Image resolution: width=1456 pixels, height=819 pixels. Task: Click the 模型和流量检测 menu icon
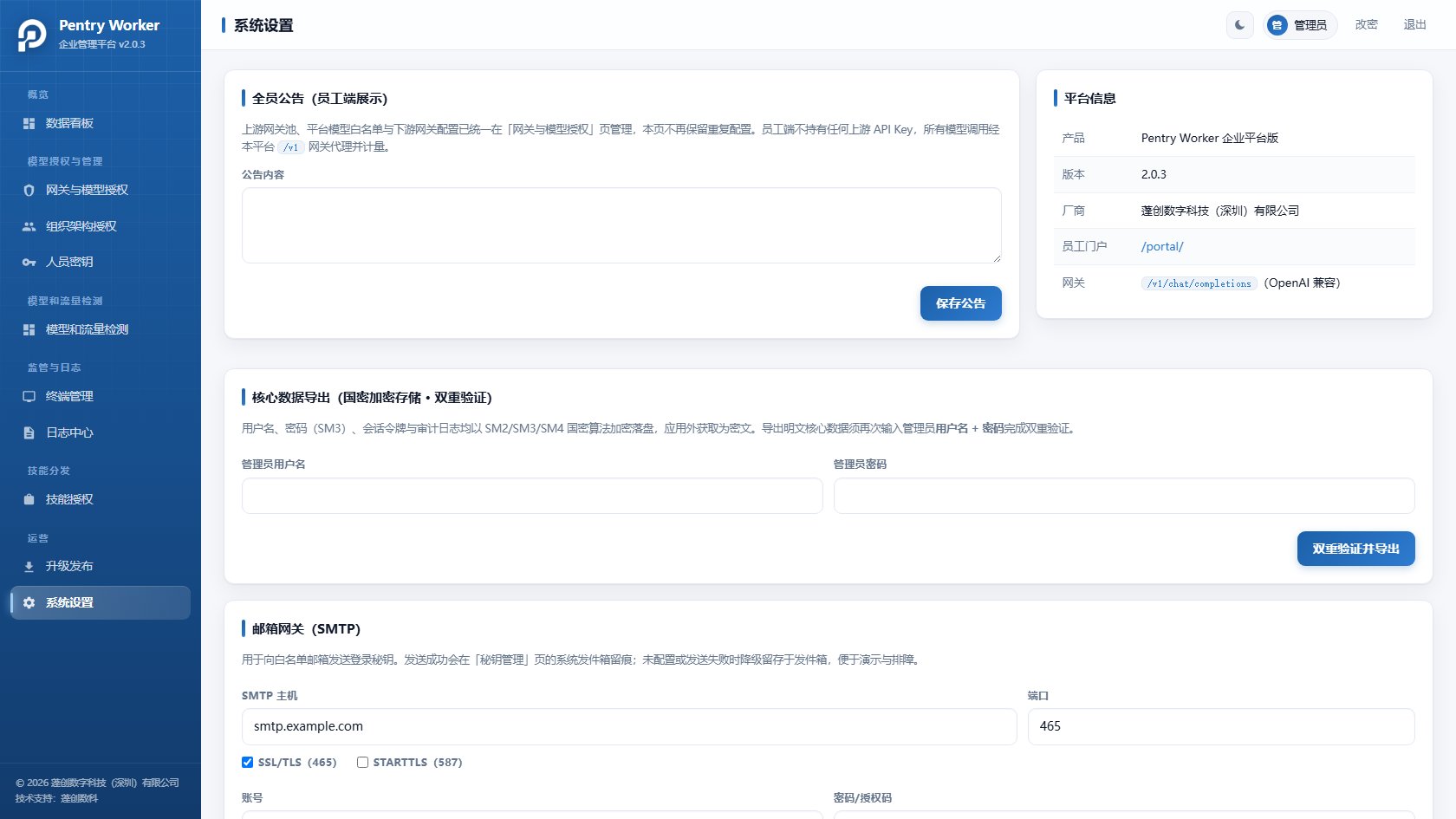click(29, 330)
